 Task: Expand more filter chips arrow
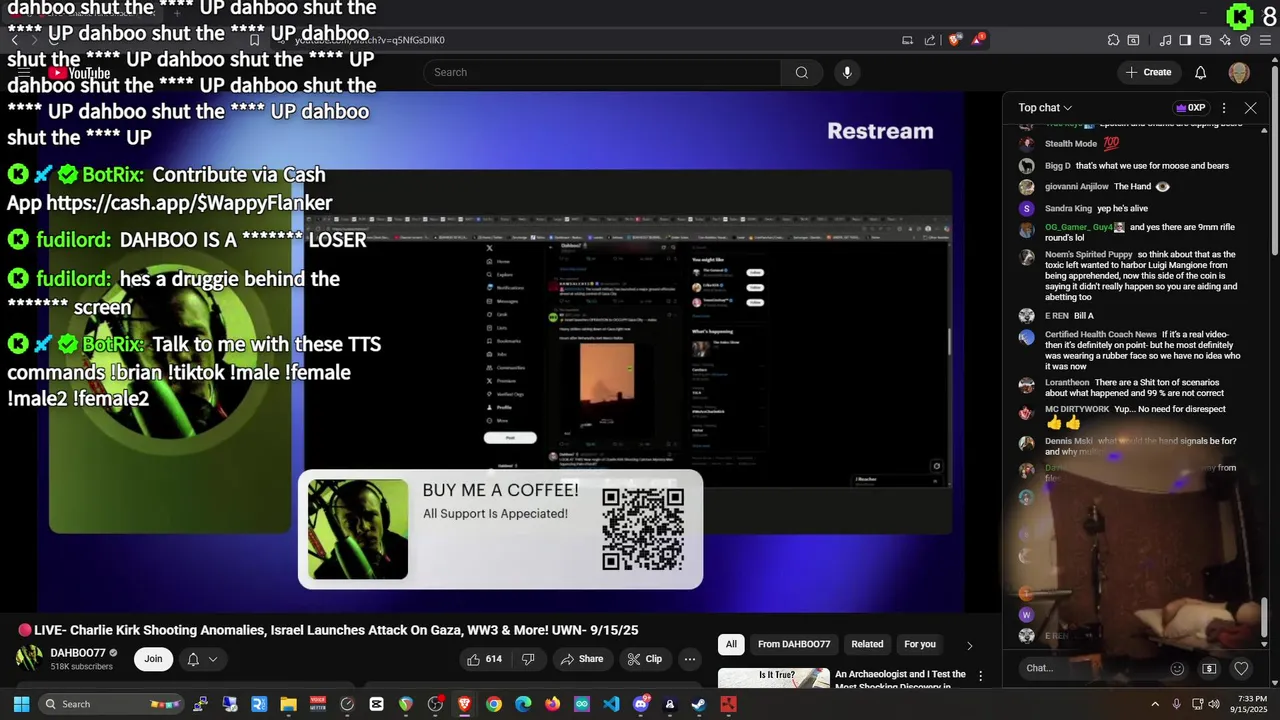pyautogui.click(x=969, y=645)
